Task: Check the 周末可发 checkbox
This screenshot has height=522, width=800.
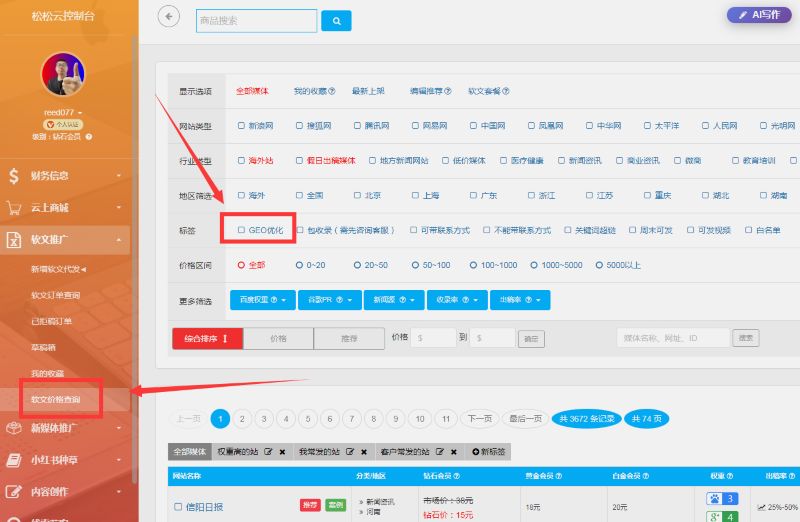Action: click(x=632, y=230)
